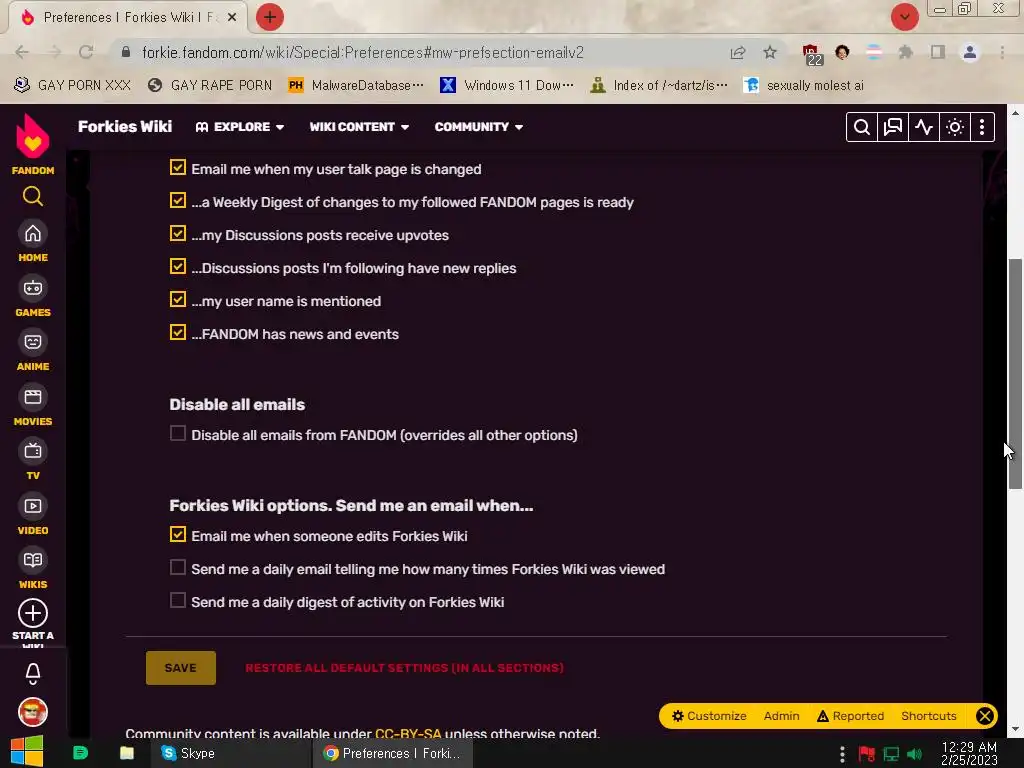Uncheck Email me when someone edits Forkies Wiki

point(178,534)
